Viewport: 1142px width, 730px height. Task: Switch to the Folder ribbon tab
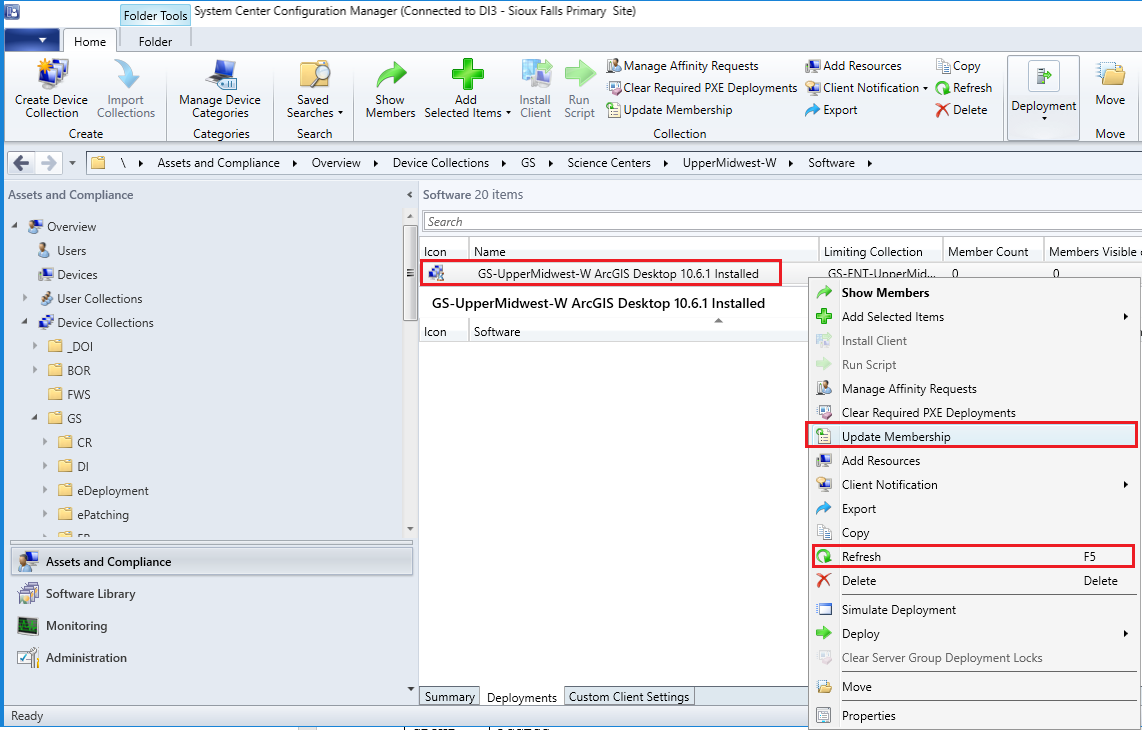point(155,42)
